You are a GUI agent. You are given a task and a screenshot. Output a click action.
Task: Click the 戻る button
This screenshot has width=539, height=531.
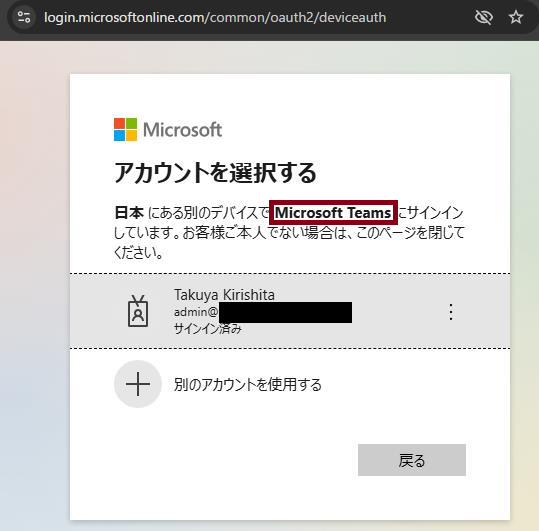pos(412,460)
